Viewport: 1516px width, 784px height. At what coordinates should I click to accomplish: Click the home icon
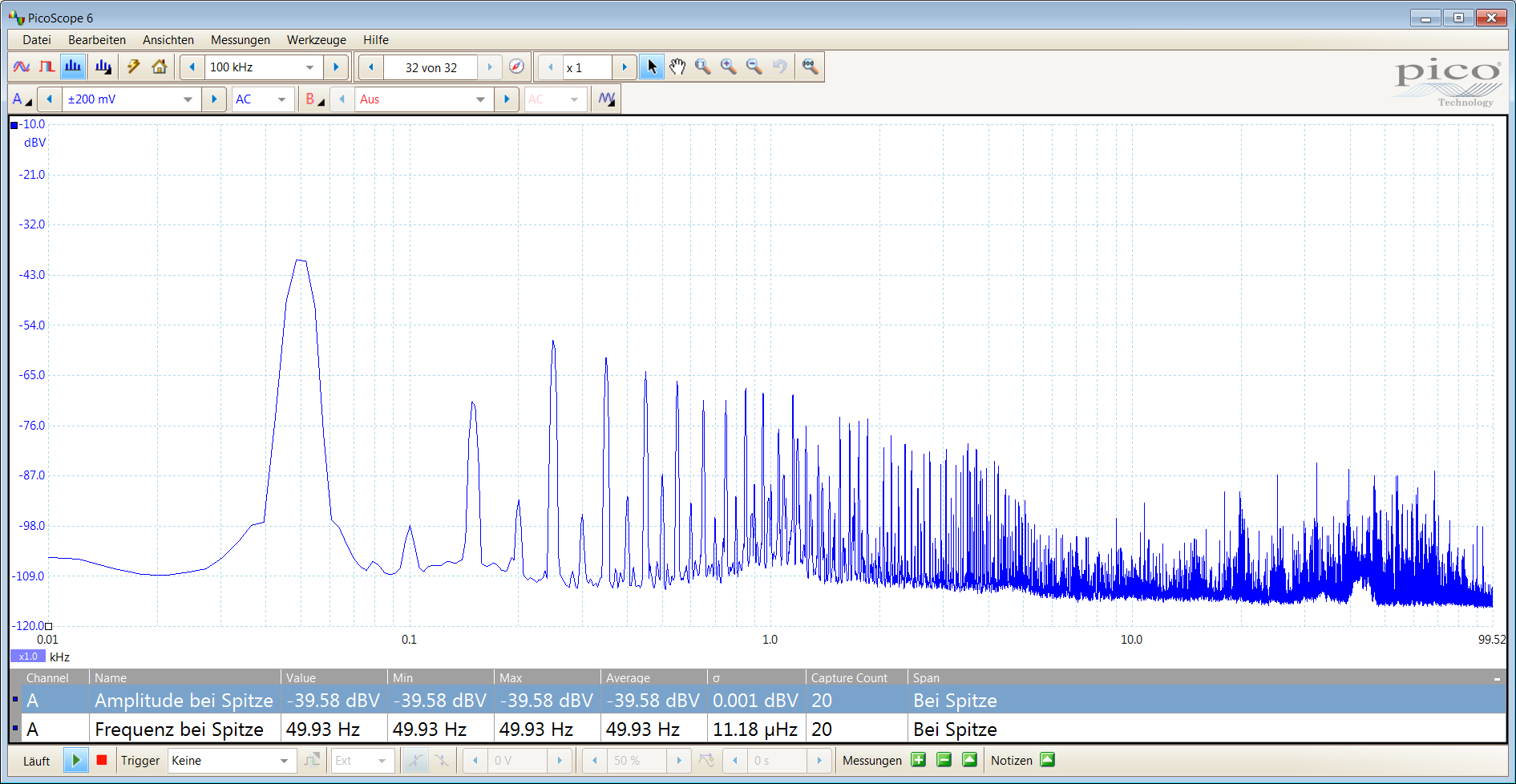pos(160,67)
